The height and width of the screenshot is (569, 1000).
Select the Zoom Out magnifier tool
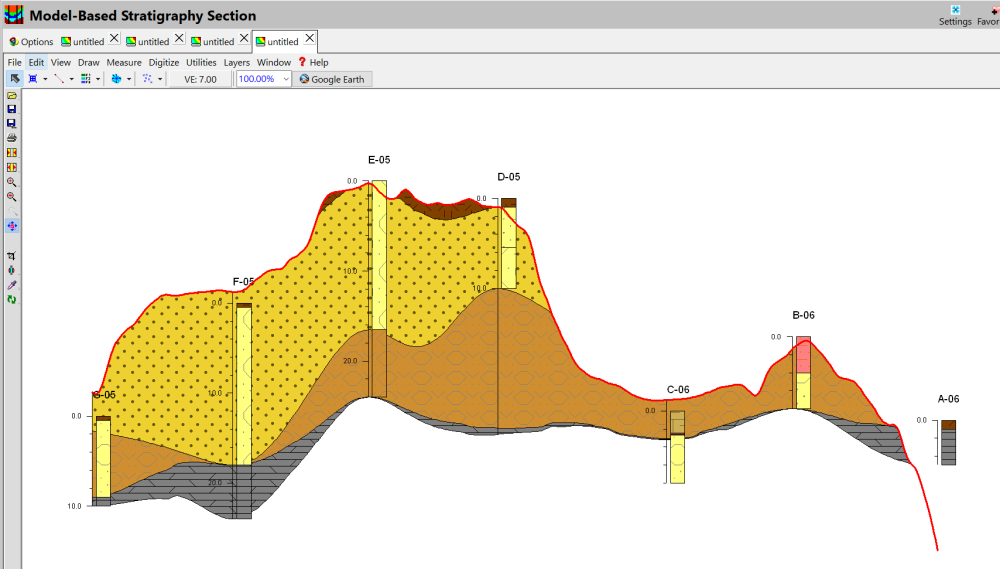[x=12, y=197]
